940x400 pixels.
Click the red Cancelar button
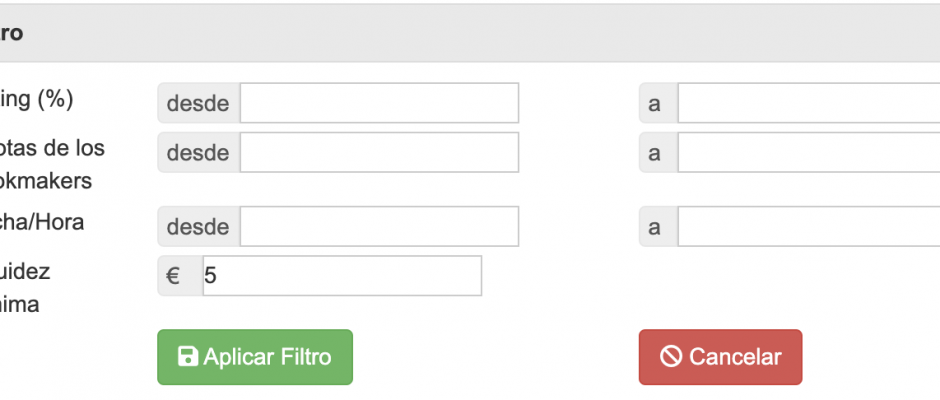tap(720, 357)
